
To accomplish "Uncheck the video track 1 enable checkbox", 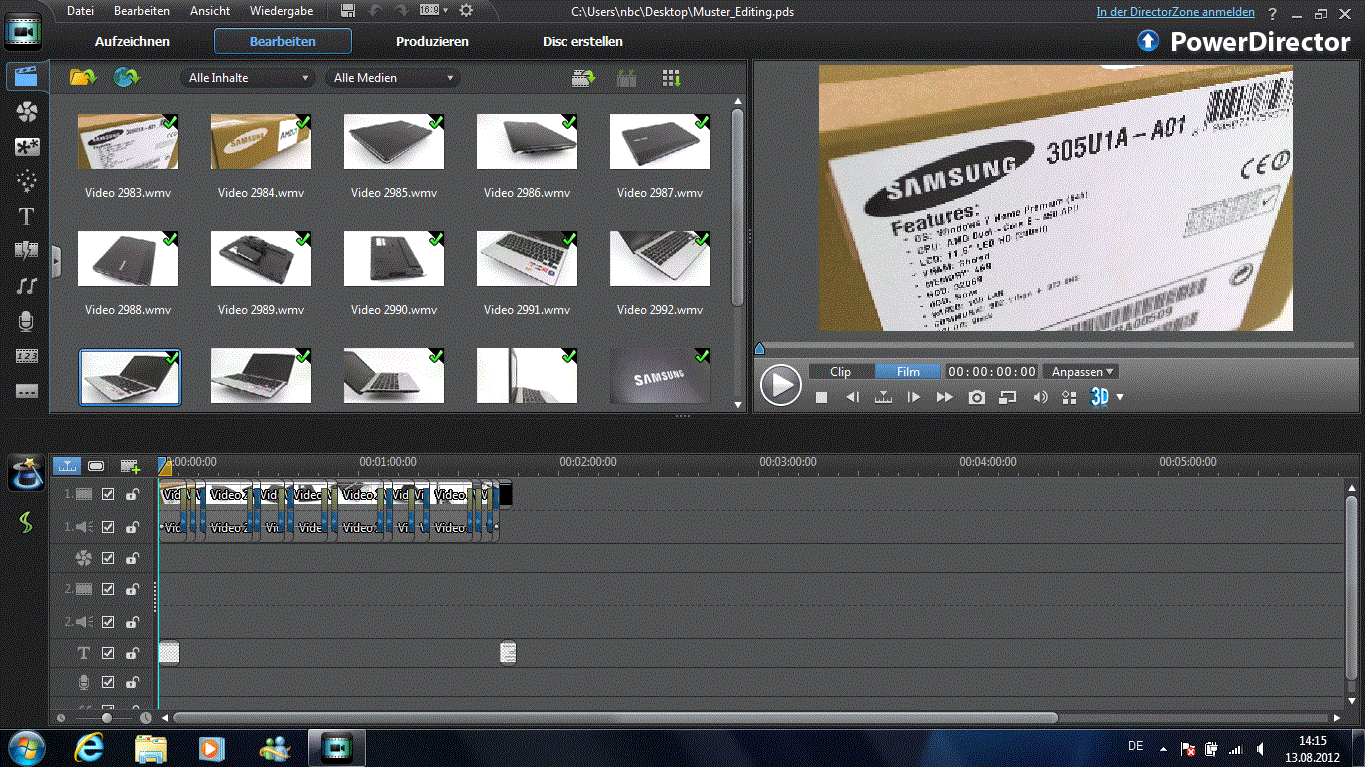I will pyautogui.click(x=108, y=494).
